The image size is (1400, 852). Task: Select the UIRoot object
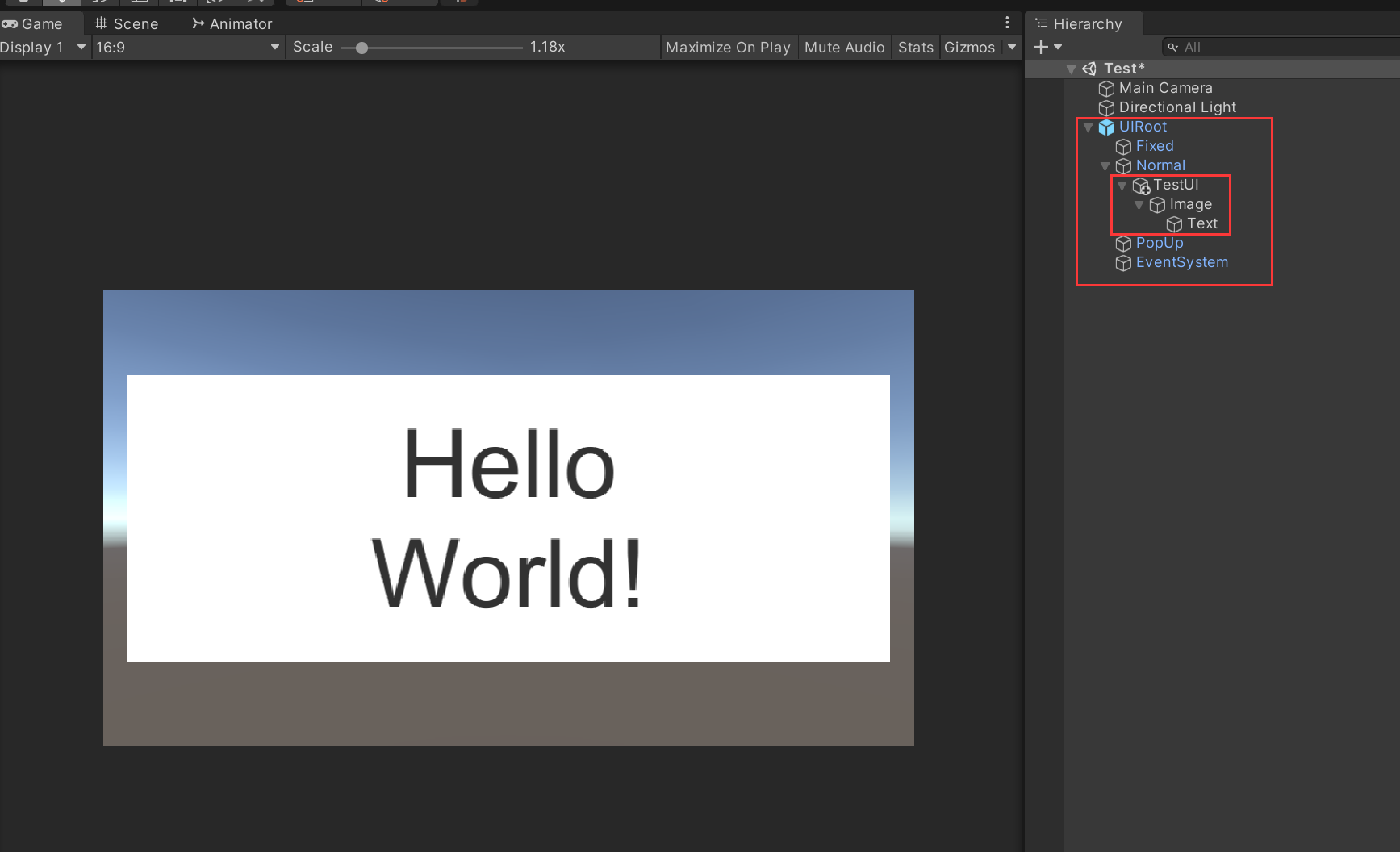tap(1143, 127)
